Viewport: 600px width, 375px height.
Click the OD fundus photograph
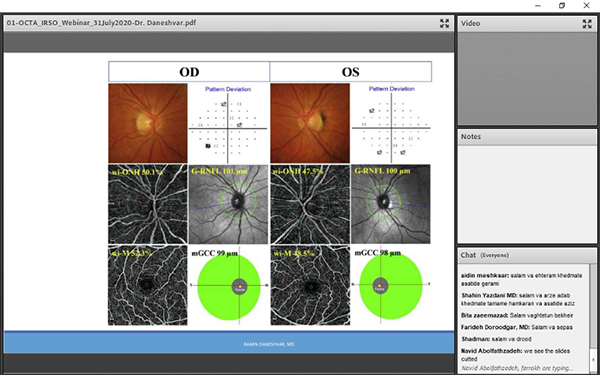click(x=148, y=123)
